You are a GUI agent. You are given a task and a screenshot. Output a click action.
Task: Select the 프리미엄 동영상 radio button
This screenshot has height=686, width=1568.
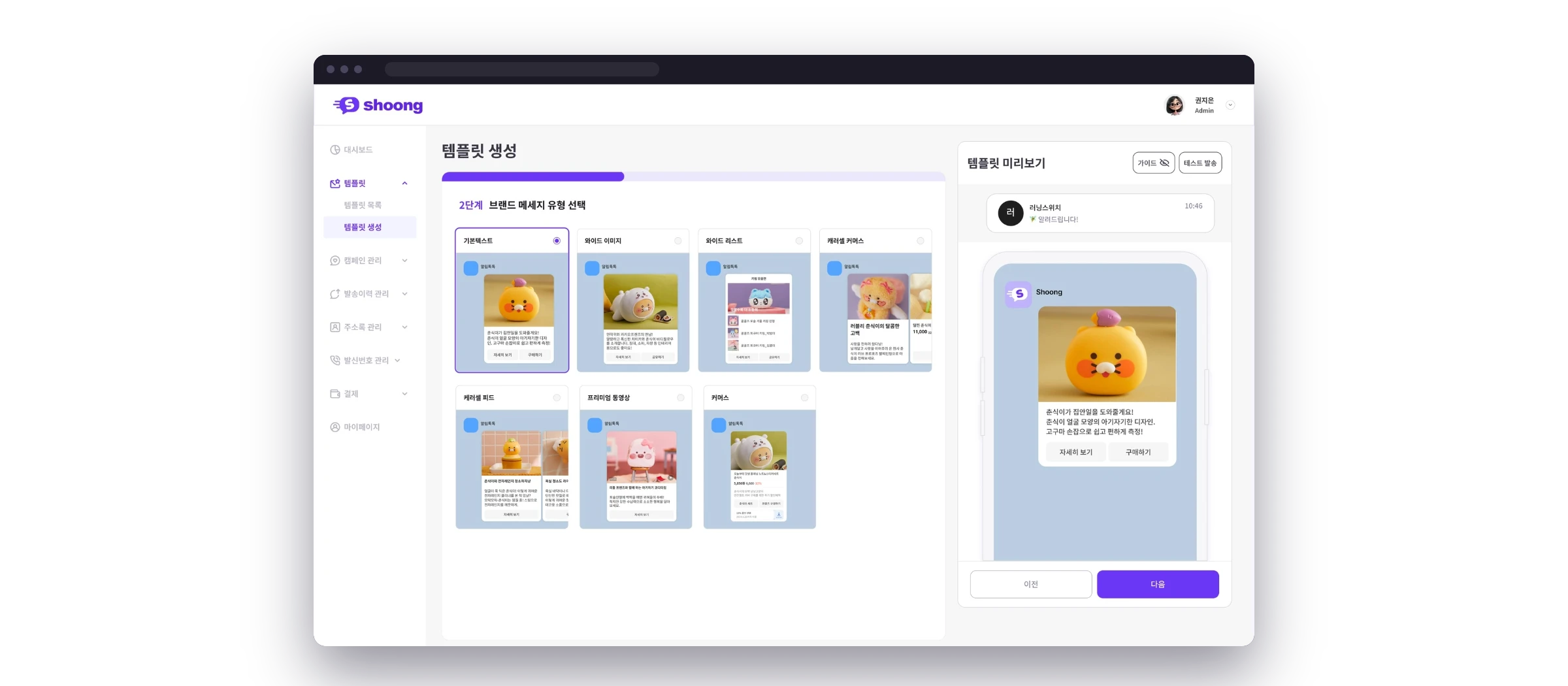[x=681, y=398]
